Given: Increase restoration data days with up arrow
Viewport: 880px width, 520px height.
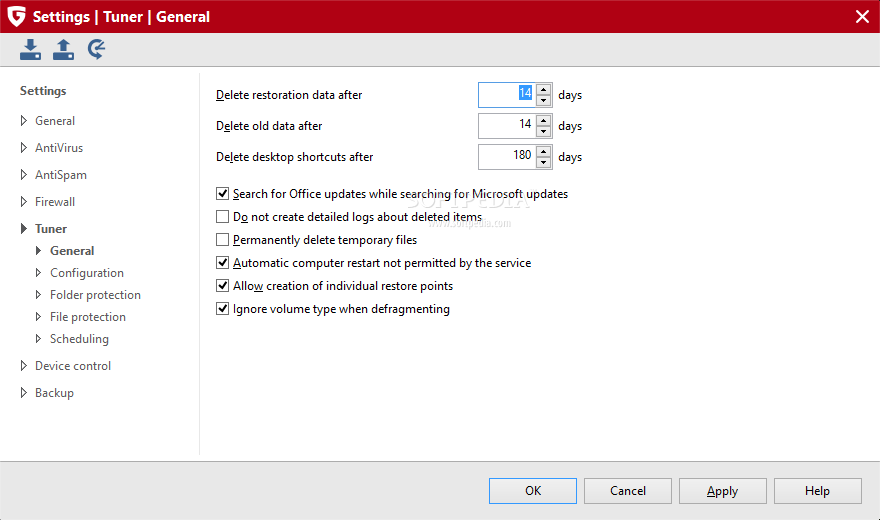Looking at the screenshot, I should click(544, 90).
